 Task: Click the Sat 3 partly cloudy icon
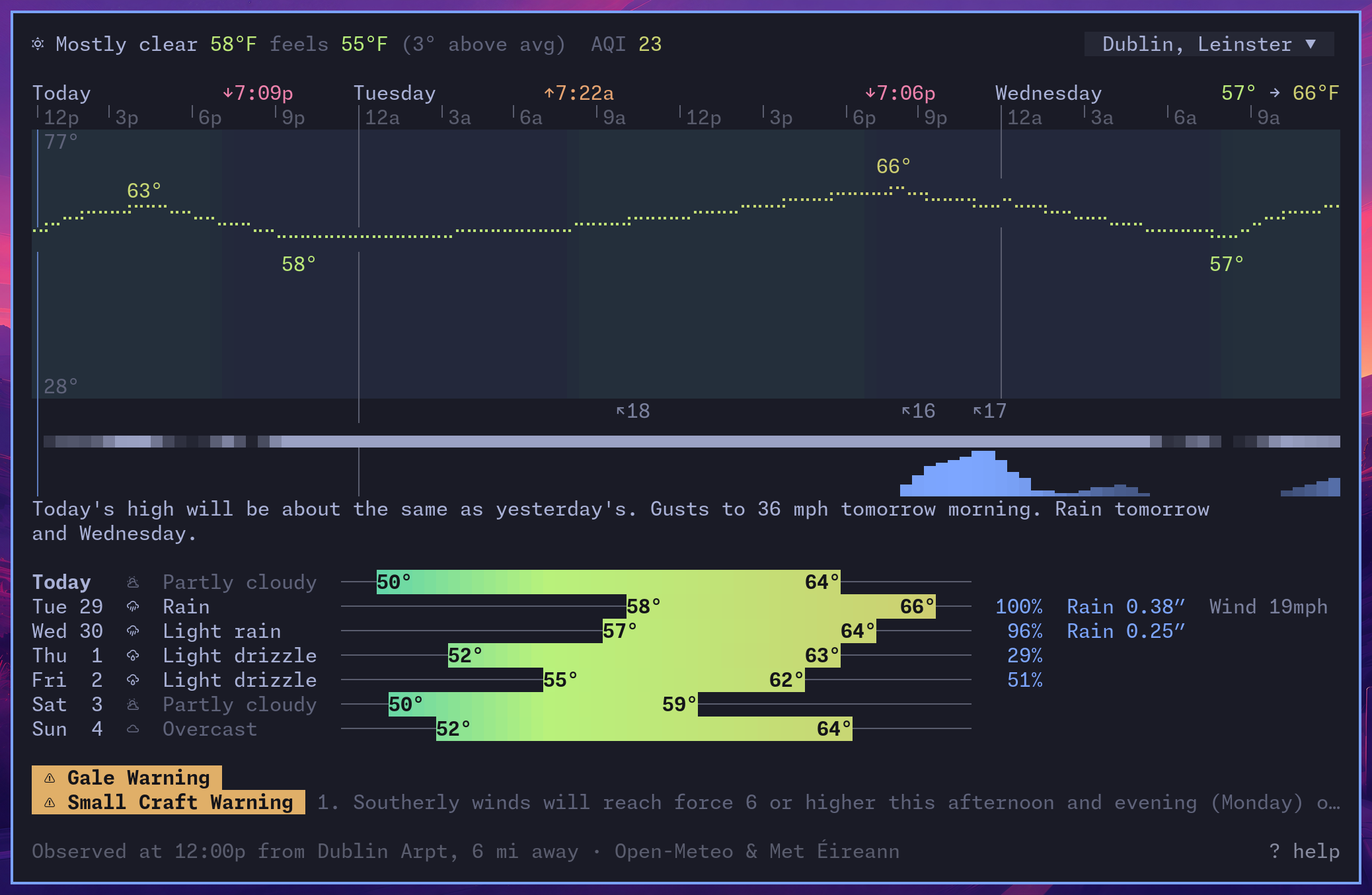pos(133,705)
